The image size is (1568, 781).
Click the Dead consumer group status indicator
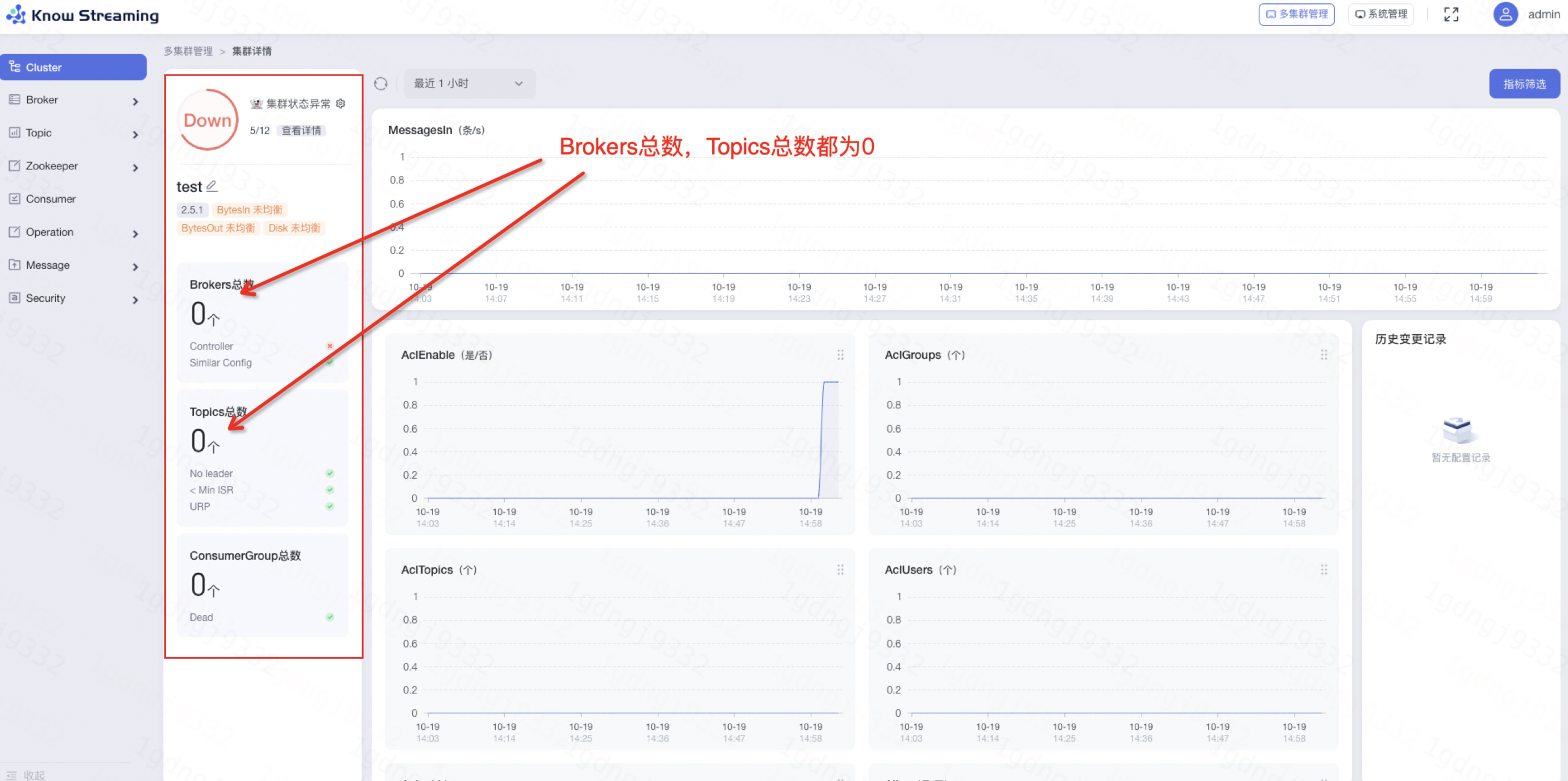pyautogui.click(x=330, y=617)
